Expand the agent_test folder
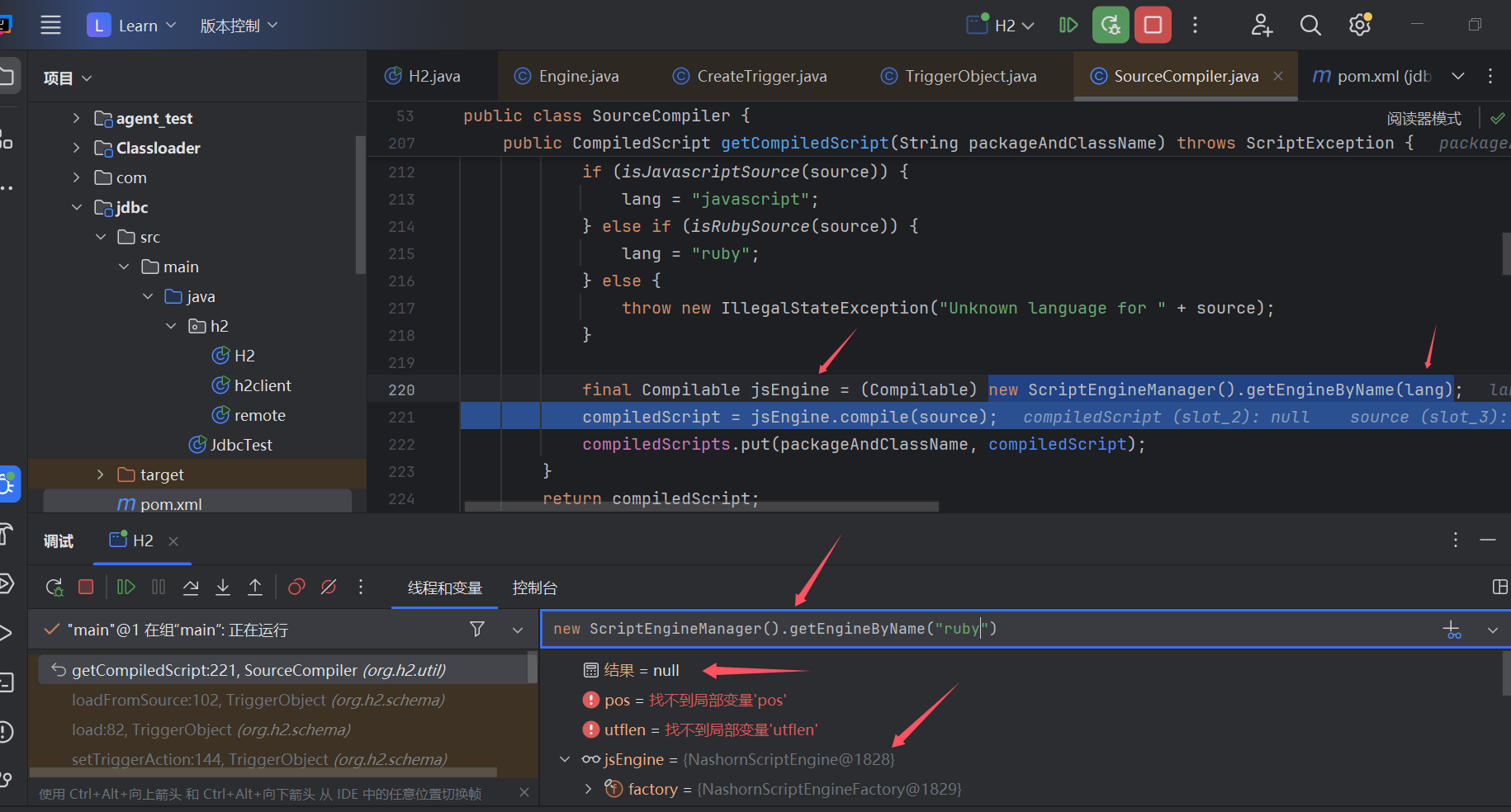This screenshot has height=812, width=1511. click(x=76, y=118)
